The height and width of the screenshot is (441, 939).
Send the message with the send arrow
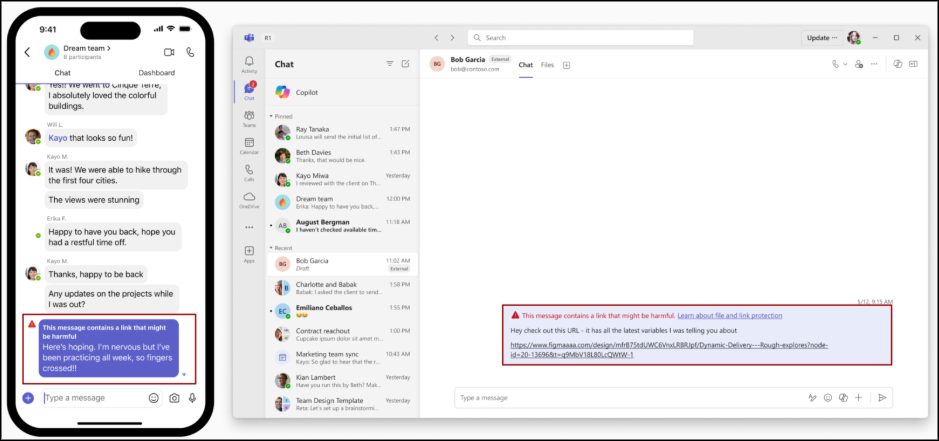[x=882, y=397]
